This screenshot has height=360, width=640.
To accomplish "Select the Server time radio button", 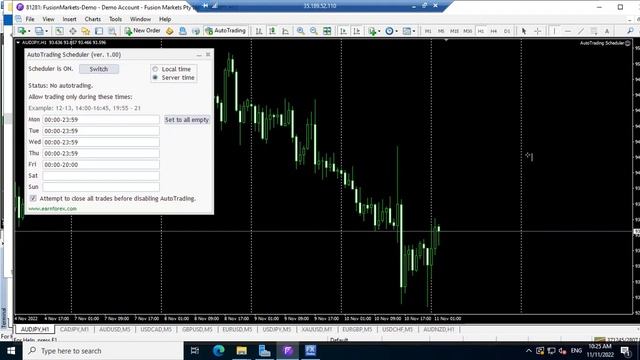I will coord(155,78).
